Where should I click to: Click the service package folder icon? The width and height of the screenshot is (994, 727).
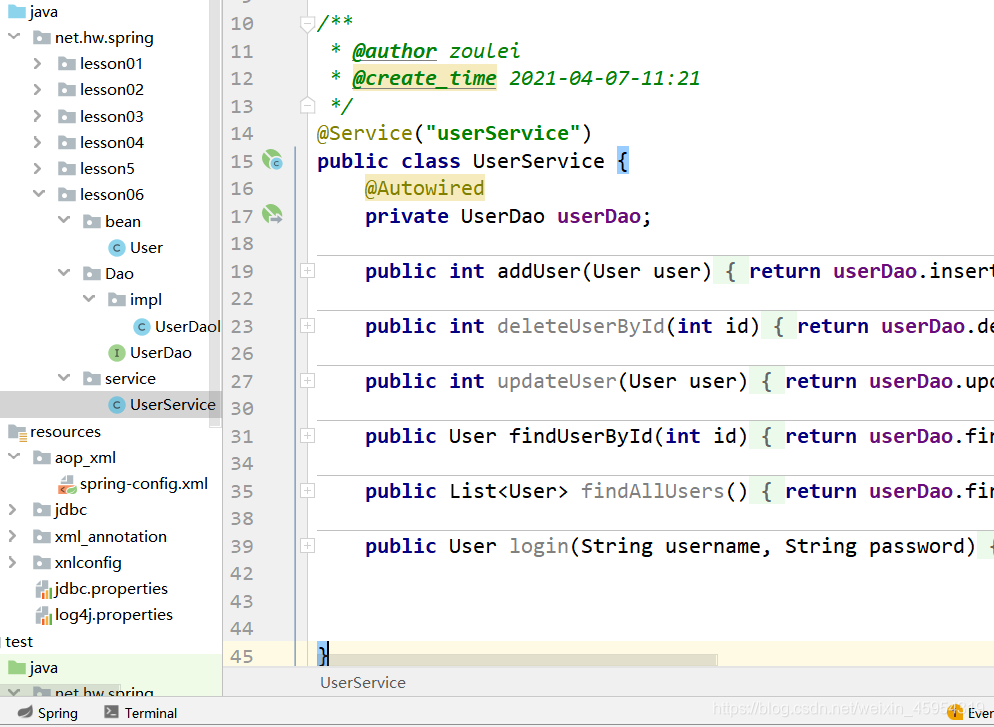tap(92, 379)
